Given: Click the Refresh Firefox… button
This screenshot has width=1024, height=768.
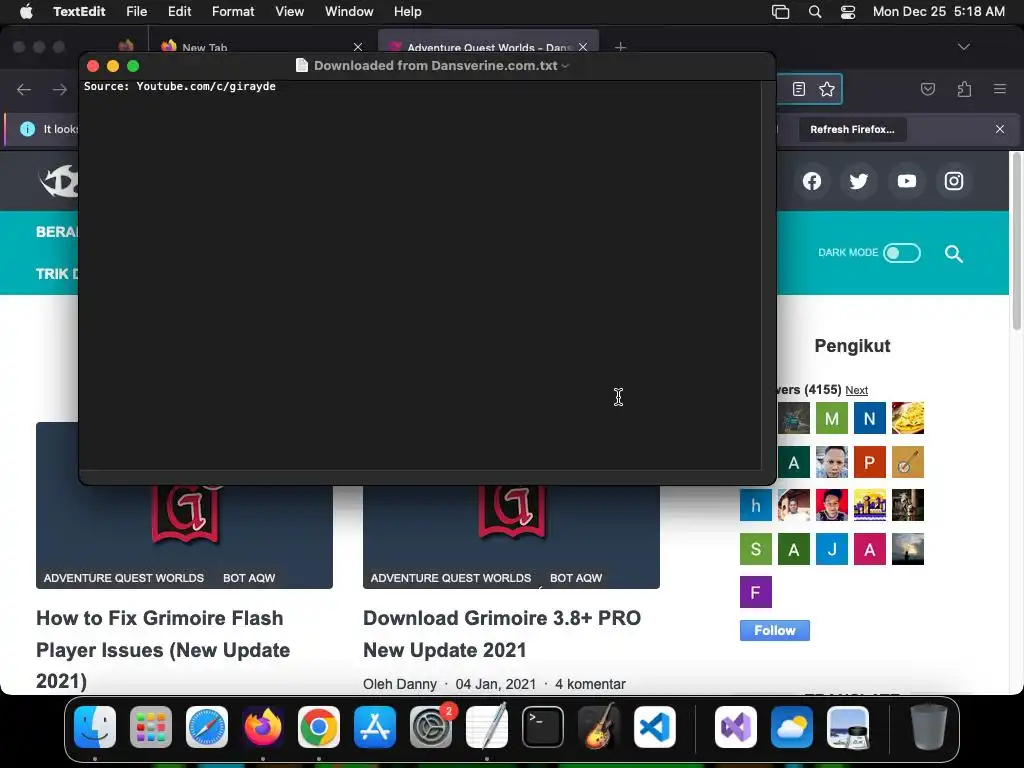Looking at the screenshot, I should 852,129.
